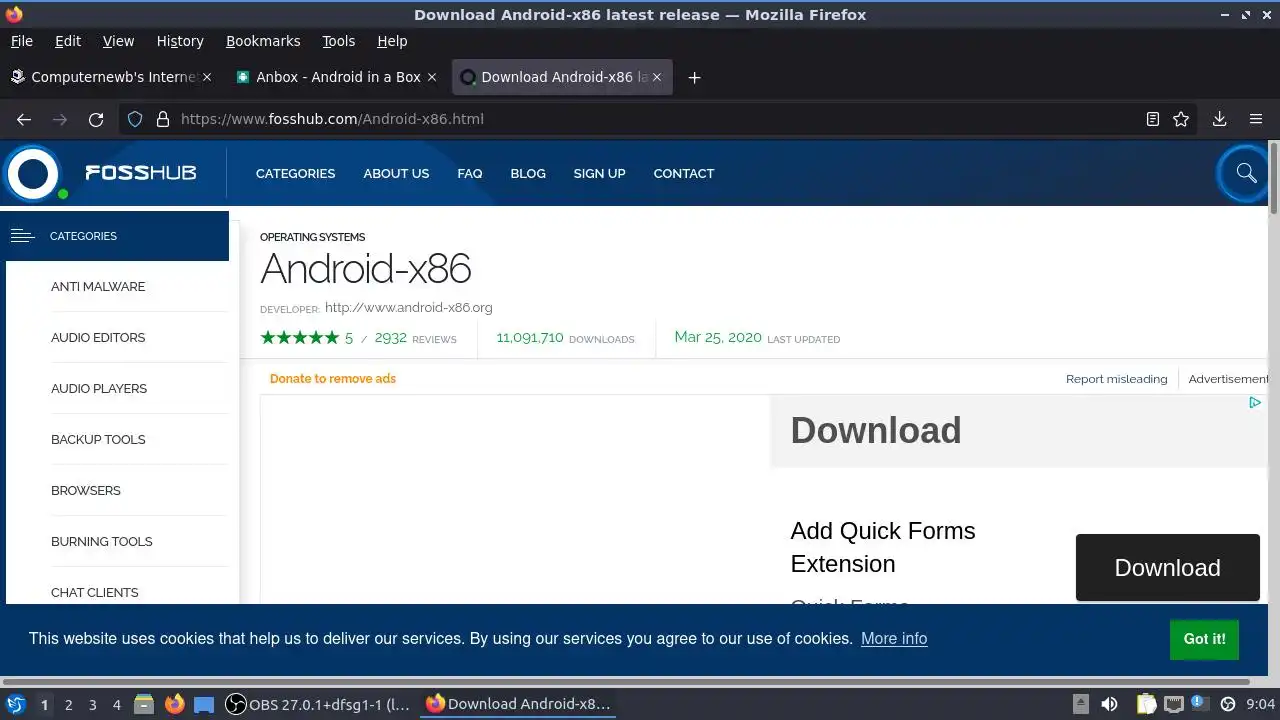Switch to Computernewb's Internet tab
1280x720 pixels.
coord(112,77)
